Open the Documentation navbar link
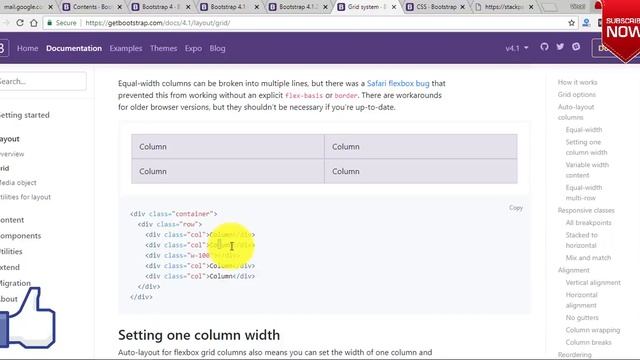Viewport: 640px width, 360px height. [74, 48]
